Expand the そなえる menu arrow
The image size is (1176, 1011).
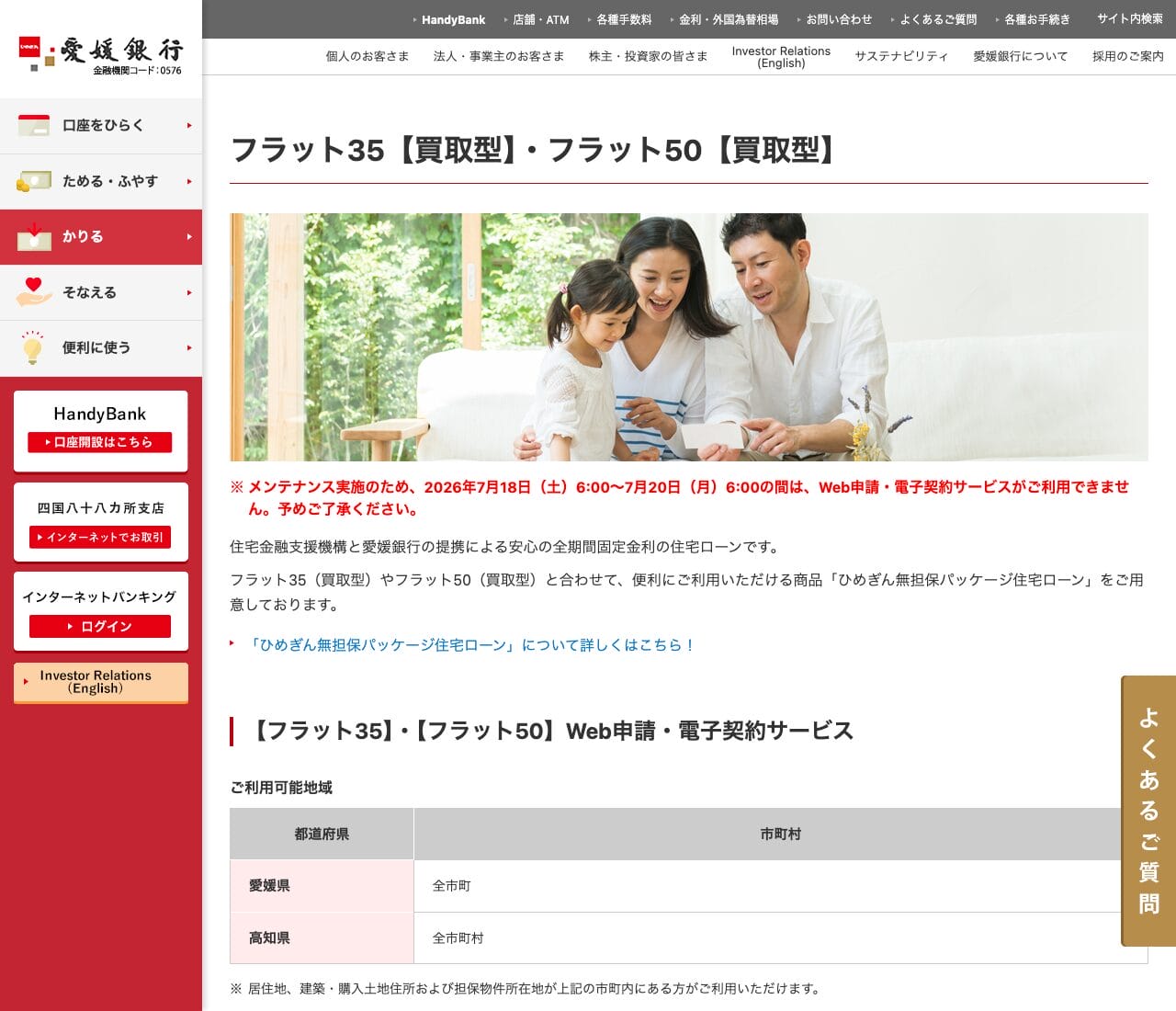[x=189, y=292]
